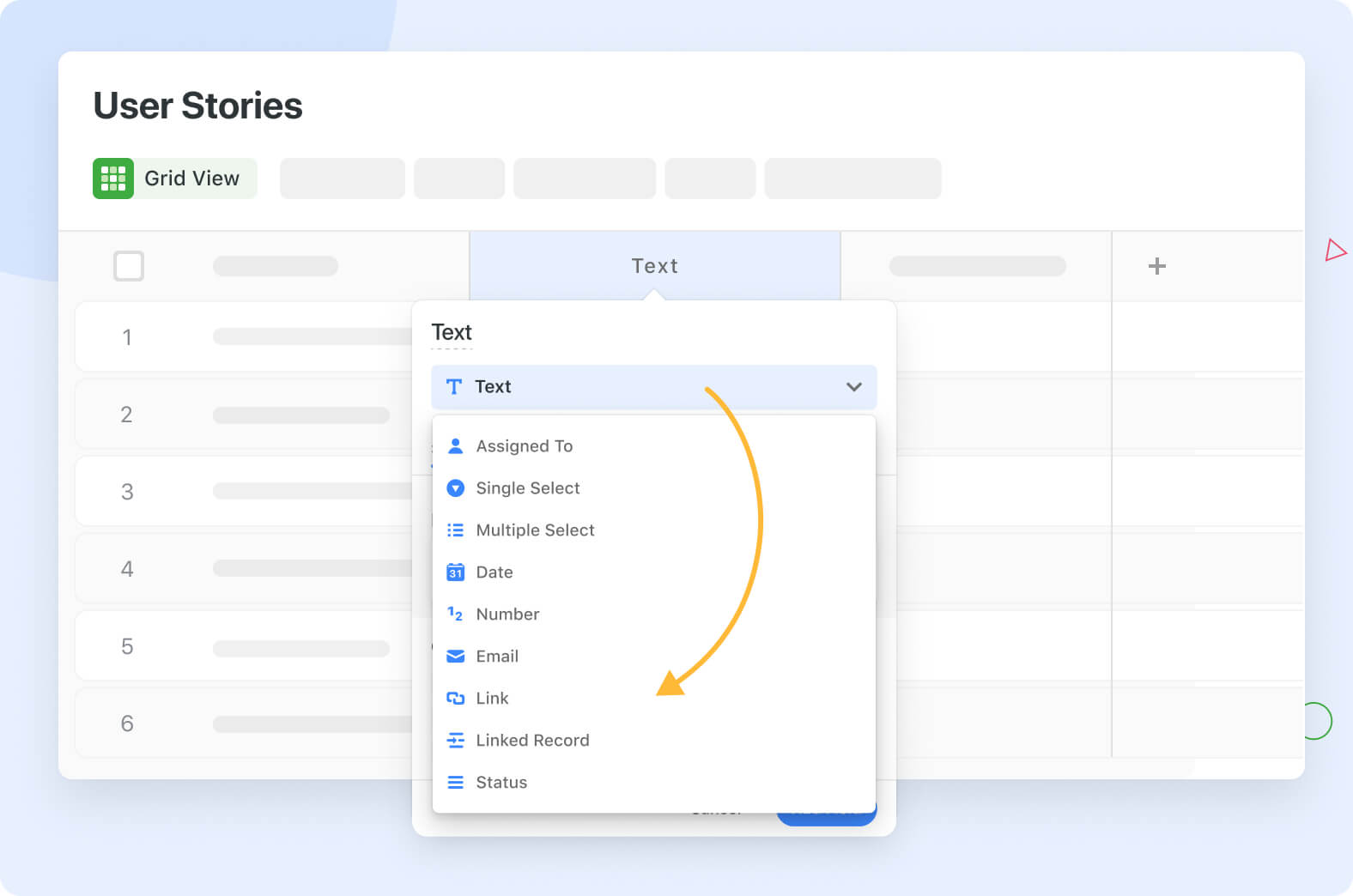Choose the Date field type
Screen dimensions: 1353x896
click(x=654, y=572)
